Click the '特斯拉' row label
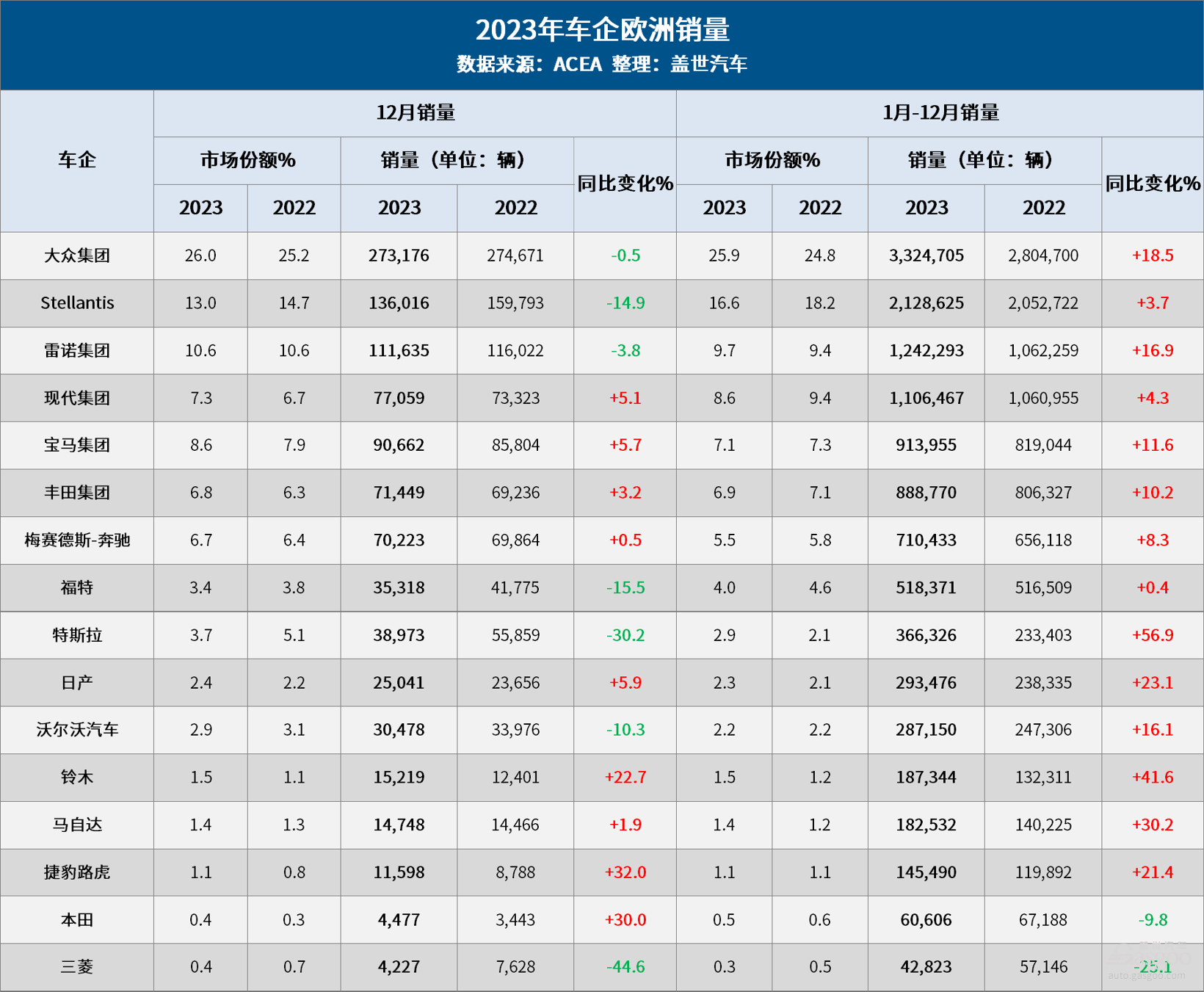The height and width of the screenshot is (992, 1204). click(x=77, y=635)
